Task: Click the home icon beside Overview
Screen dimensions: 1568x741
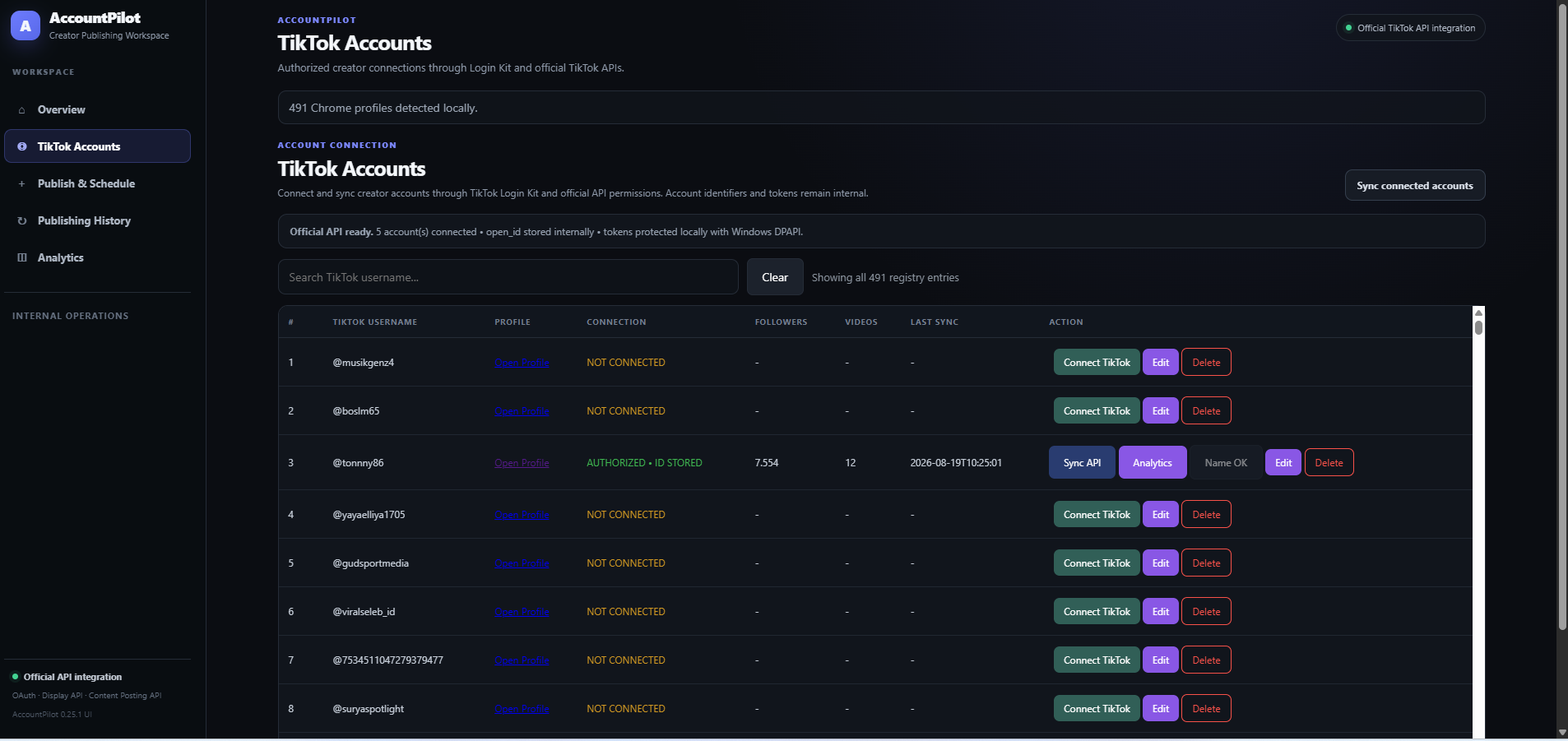Action: click(x=22, y=110)
